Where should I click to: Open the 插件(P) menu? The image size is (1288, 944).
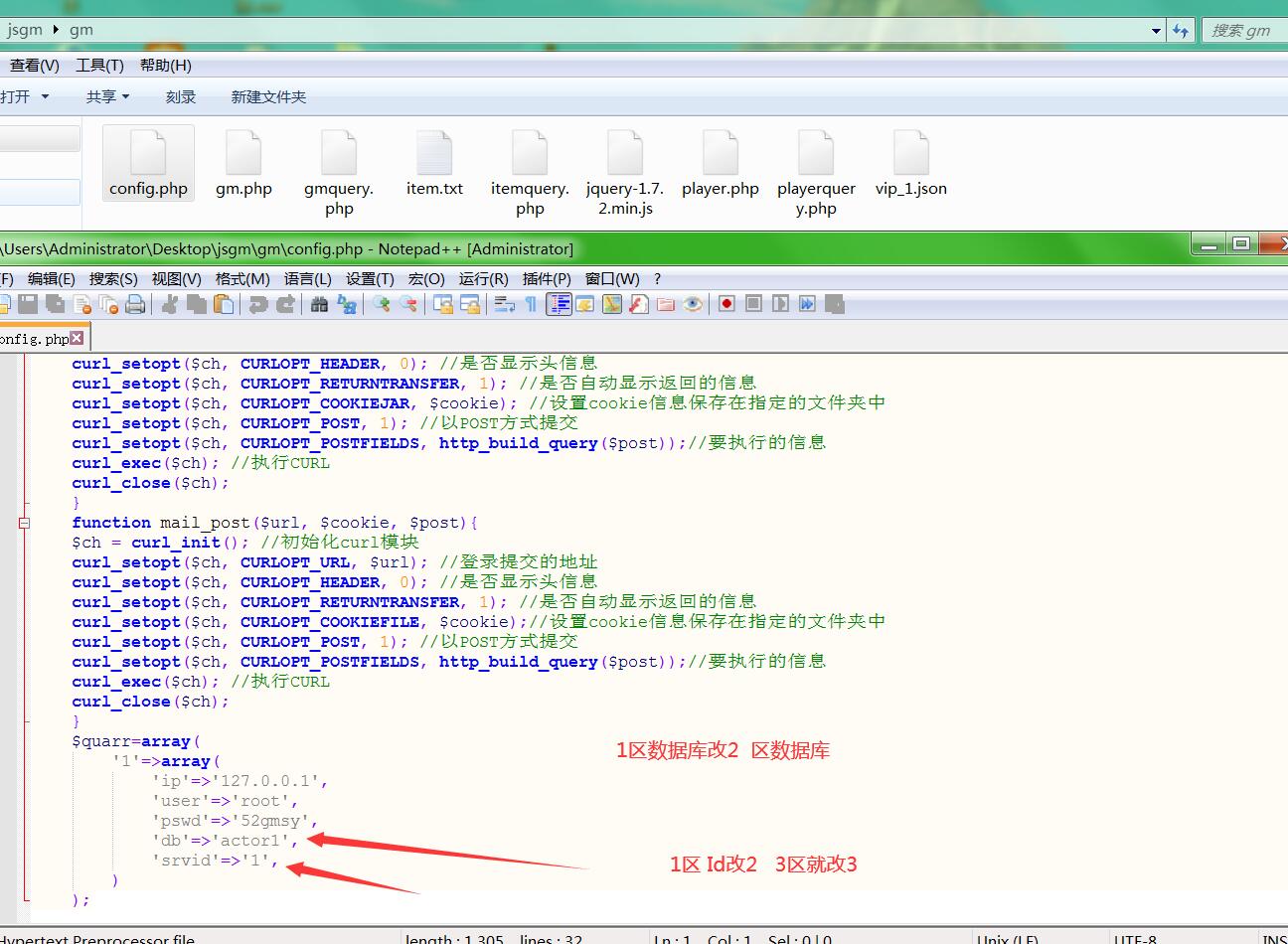point(547,279)
